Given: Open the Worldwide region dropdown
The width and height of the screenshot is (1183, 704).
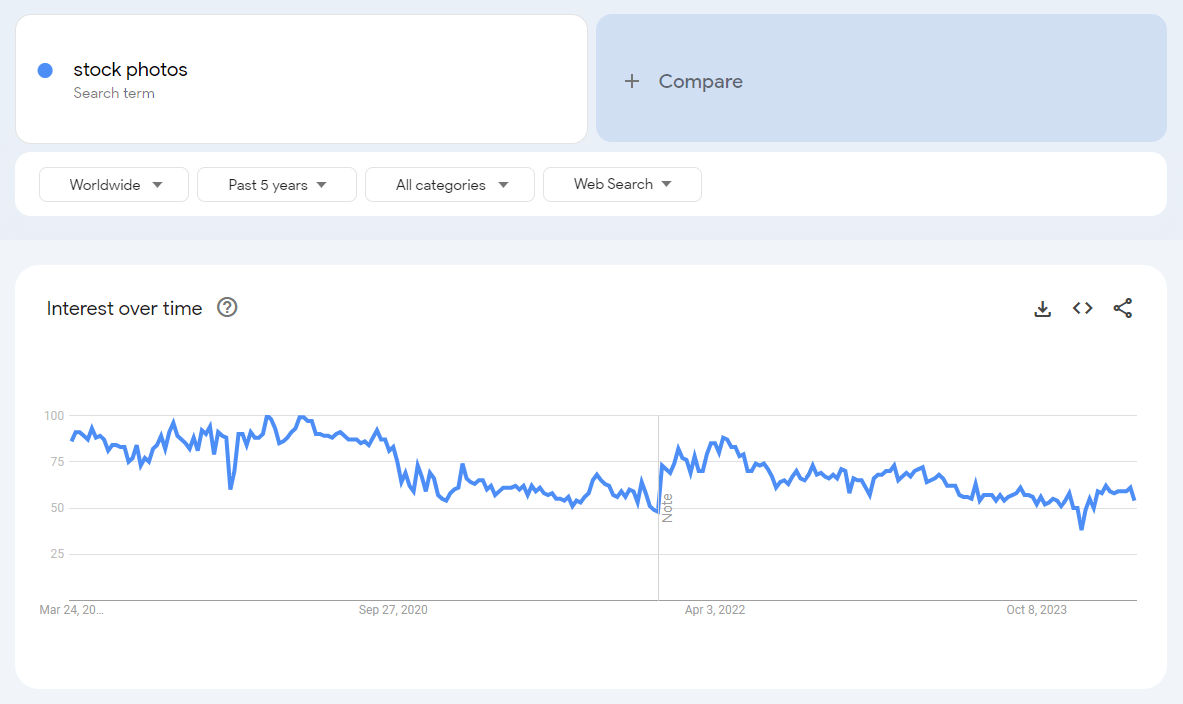Looking at the screenshot, I should tap(114, 185).
